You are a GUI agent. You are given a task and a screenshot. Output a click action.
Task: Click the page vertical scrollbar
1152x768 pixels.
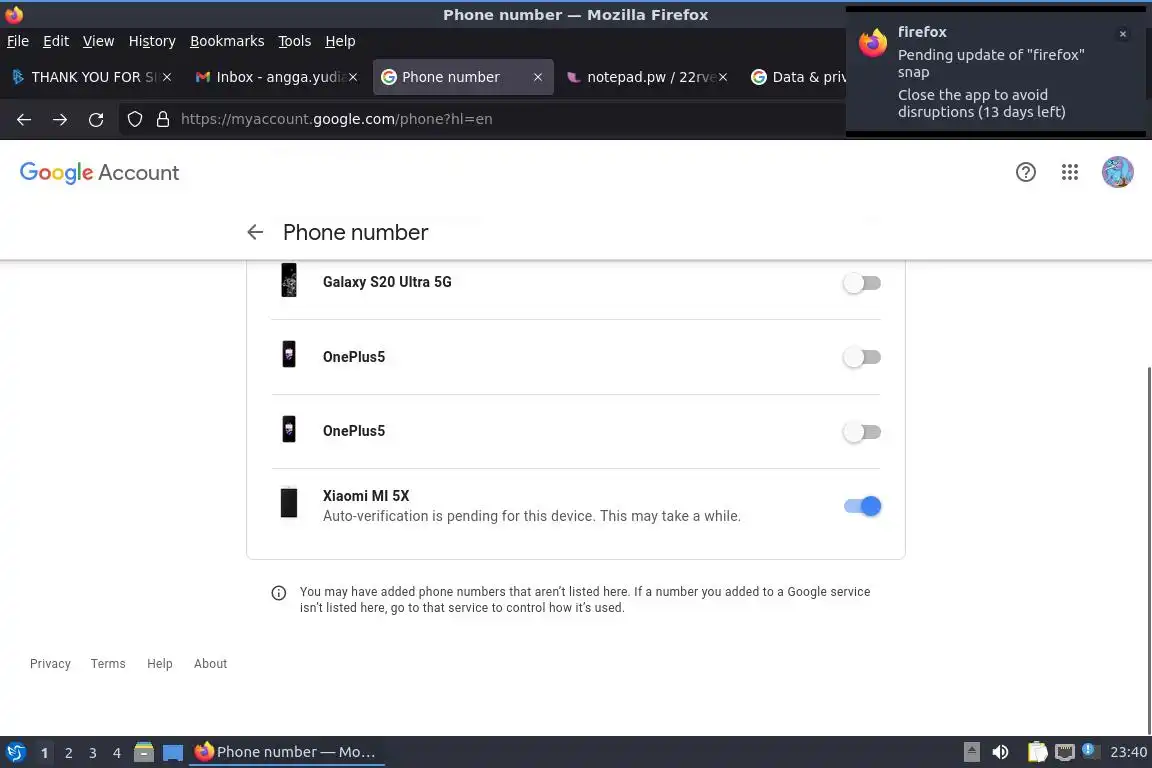tap(1148, 548)
